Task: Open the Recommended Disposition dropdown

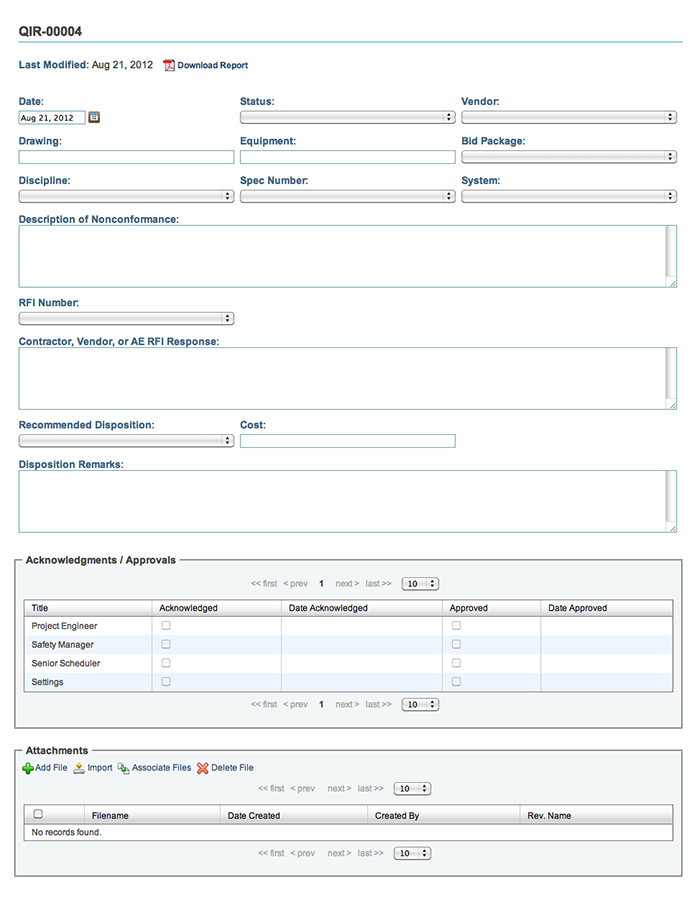Action: [126, 441]
